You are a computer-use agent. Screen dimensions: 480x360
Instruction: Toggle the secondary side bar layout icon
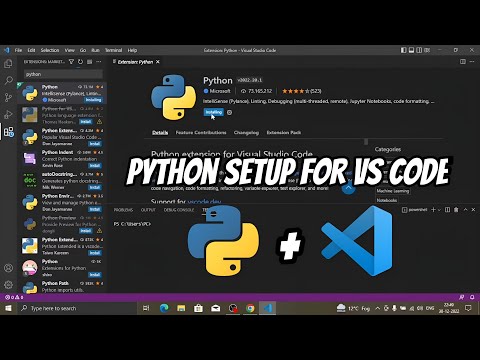click(x=419, y=50)
